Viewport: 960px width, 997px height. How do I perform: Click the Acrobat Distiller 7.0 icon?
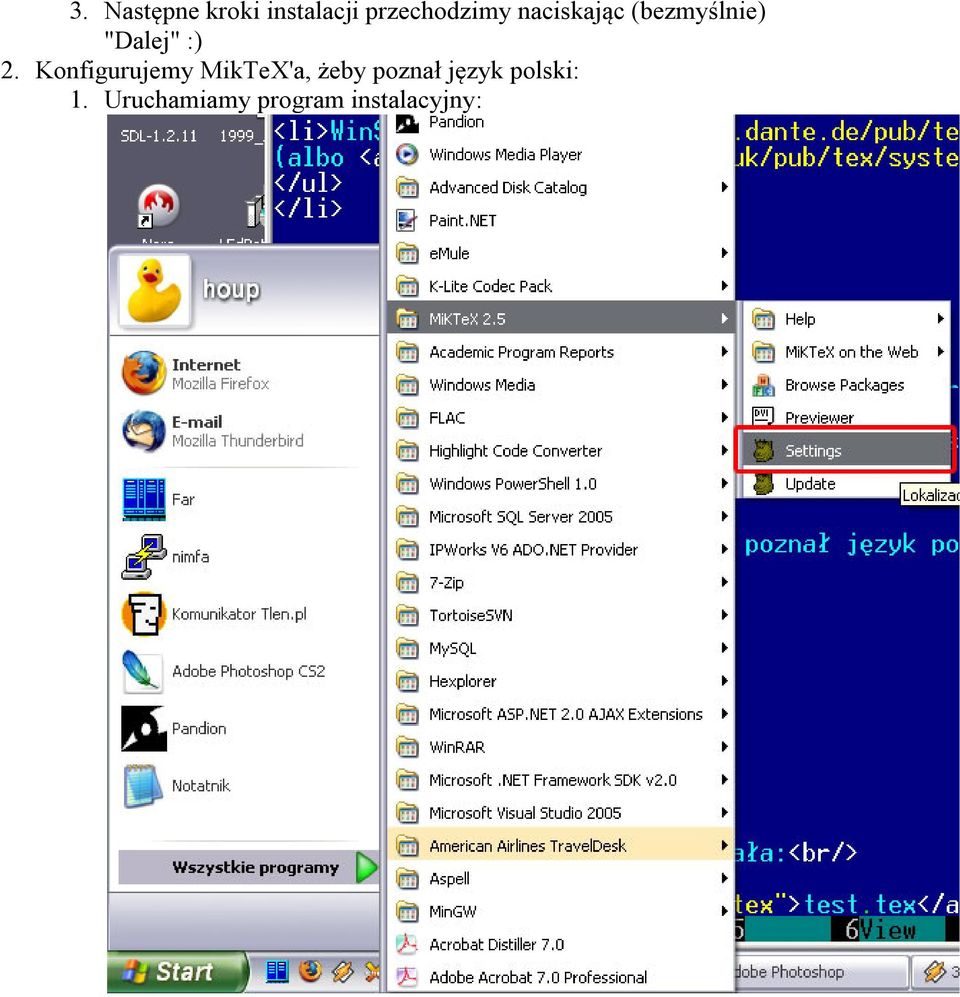pyautogui.click(x=407, y=944)
